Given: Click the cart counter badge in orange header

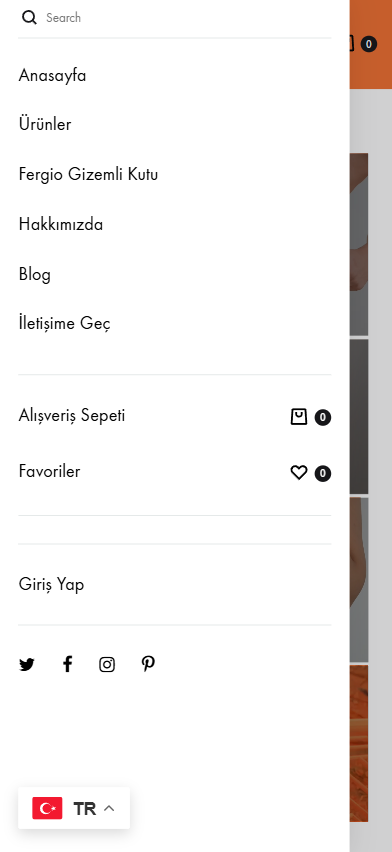Looking at the screenshot, I should pos(369,44).
